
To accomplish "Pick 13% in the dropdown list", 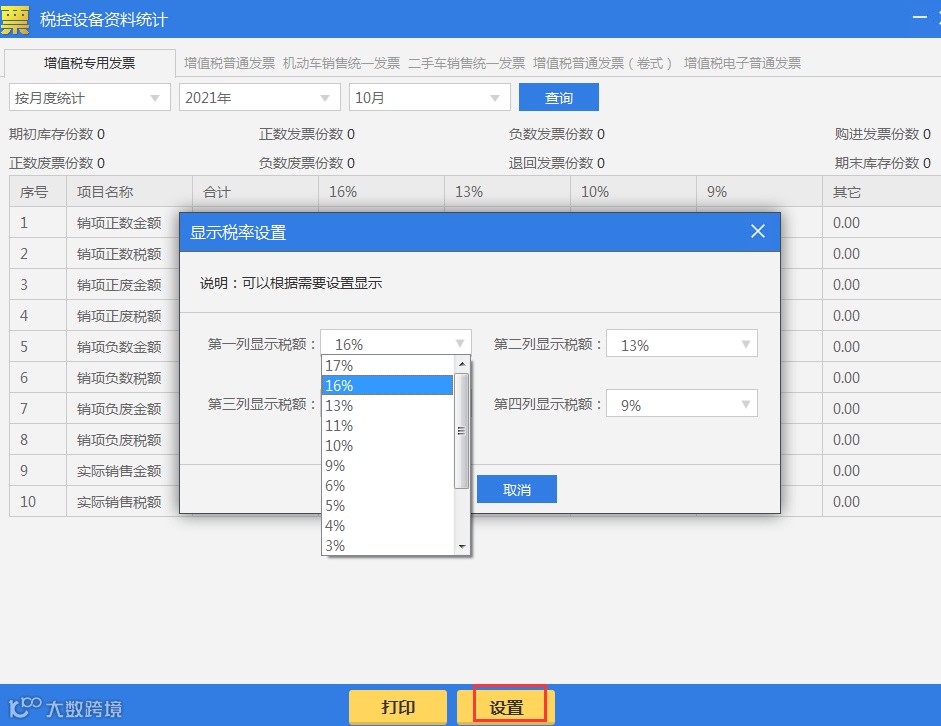I will coord(388,406).
